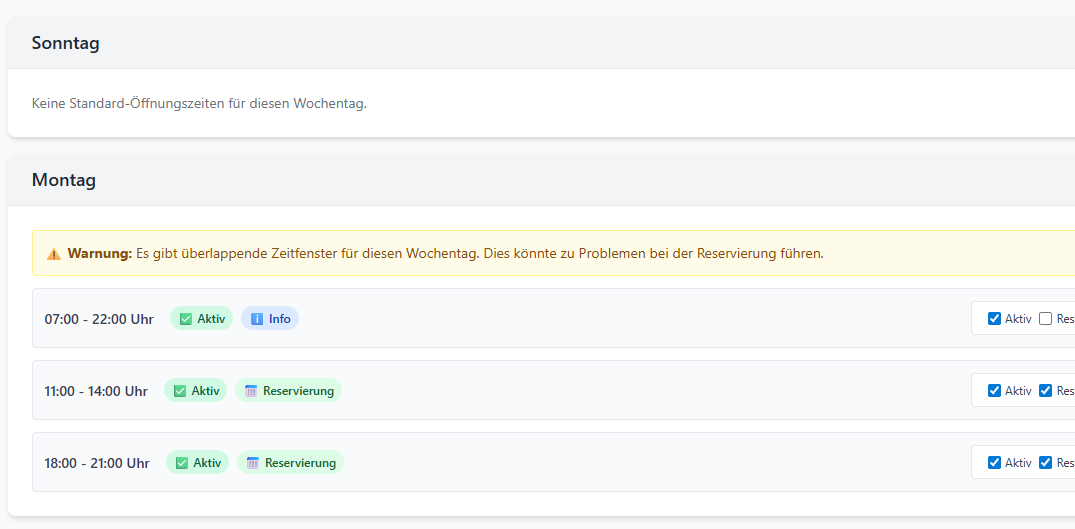Click the Reservierung badge in the 11:00 - 14:00 row
This screenshot has width=1075, height=529.
pyautogui.click(x=289, y=391)
